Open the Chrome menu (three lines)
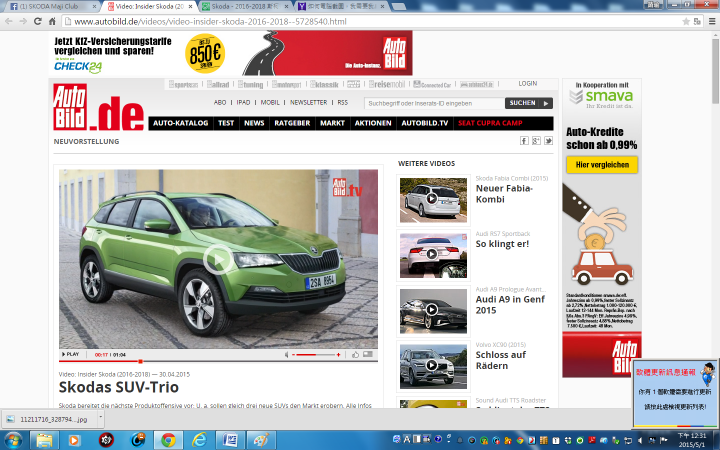 coord(712,22)
